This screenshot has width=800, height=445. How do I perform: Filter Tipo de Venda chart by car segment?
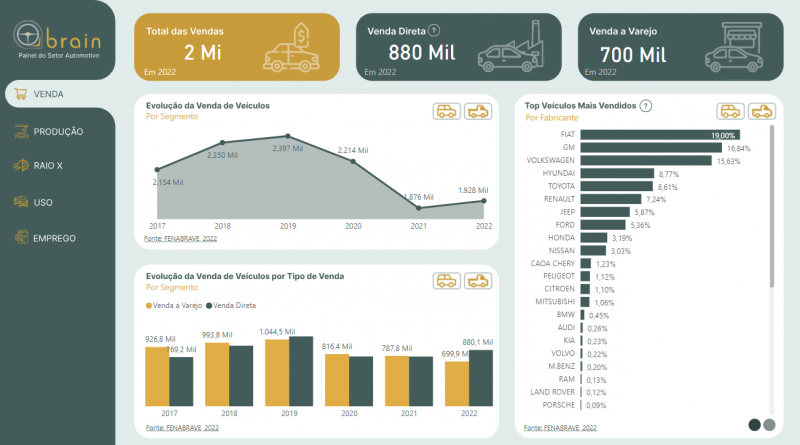(446, 281)
